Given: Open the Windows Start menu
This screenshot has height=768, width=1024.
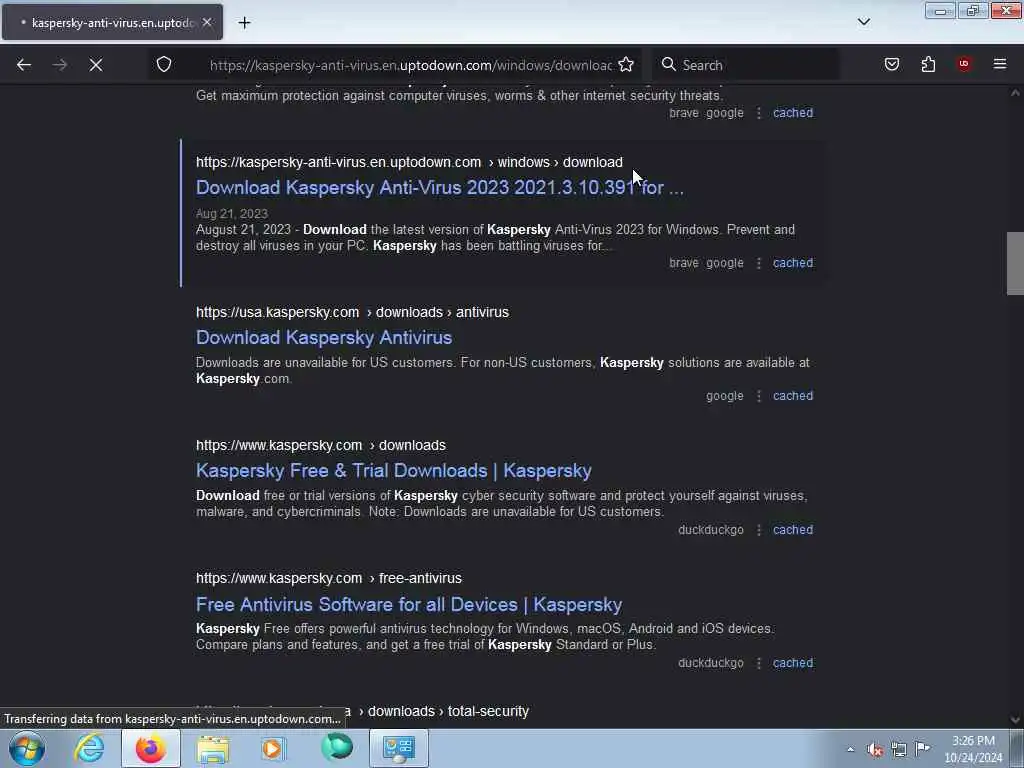Looking at the screenshot, I should (27, 748).
